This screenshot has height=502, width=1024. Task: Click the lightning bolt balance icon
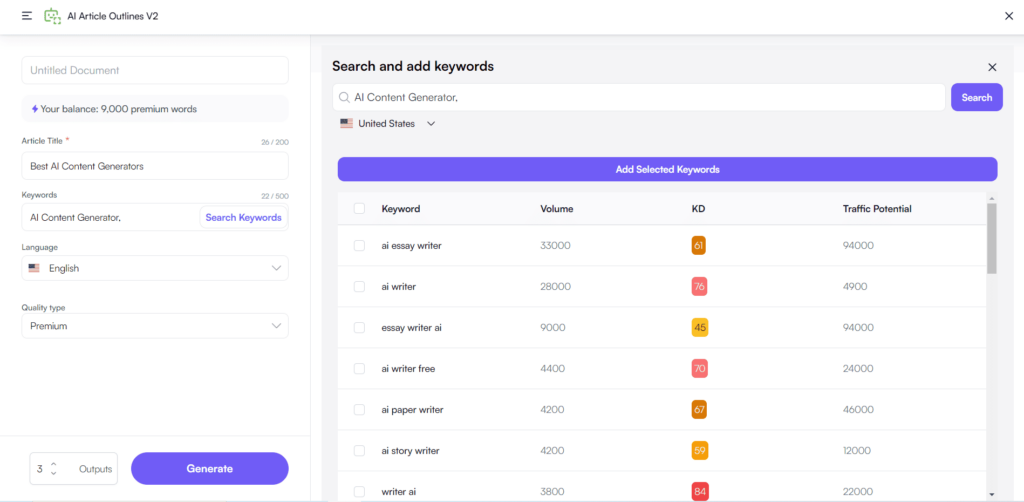tap(35, 109)
